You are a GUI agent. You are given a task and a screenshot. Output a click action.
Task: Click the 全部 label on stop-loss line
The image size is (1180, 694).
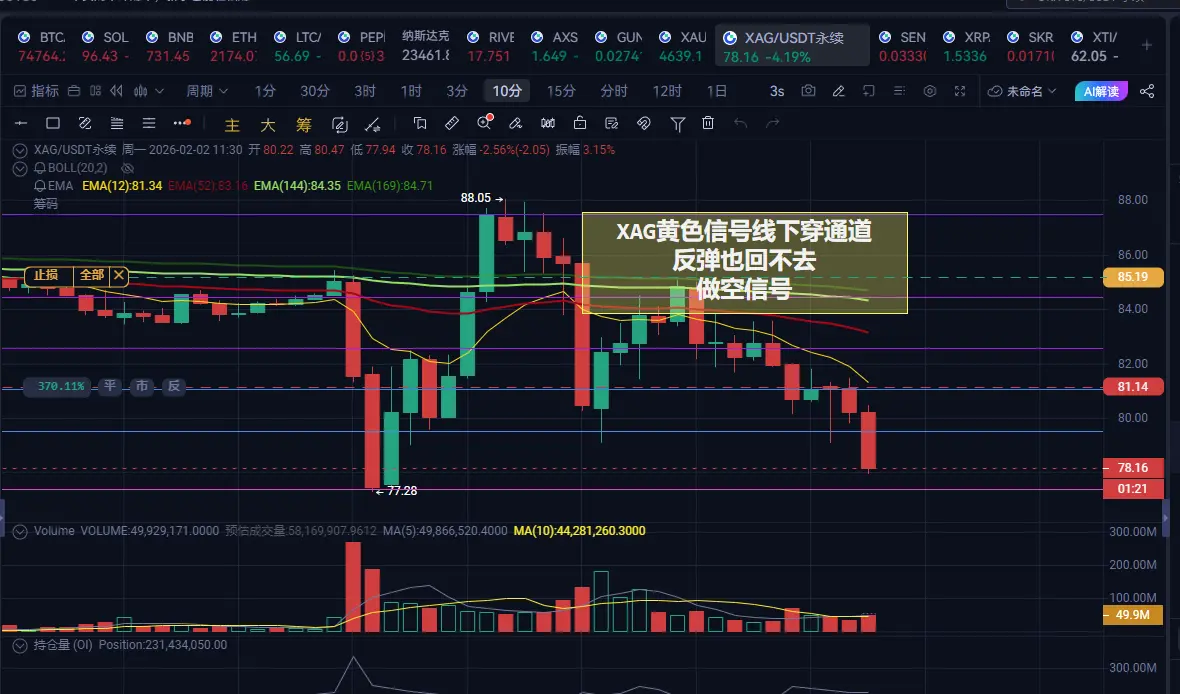pyautogui.click(x=92, y=275)
